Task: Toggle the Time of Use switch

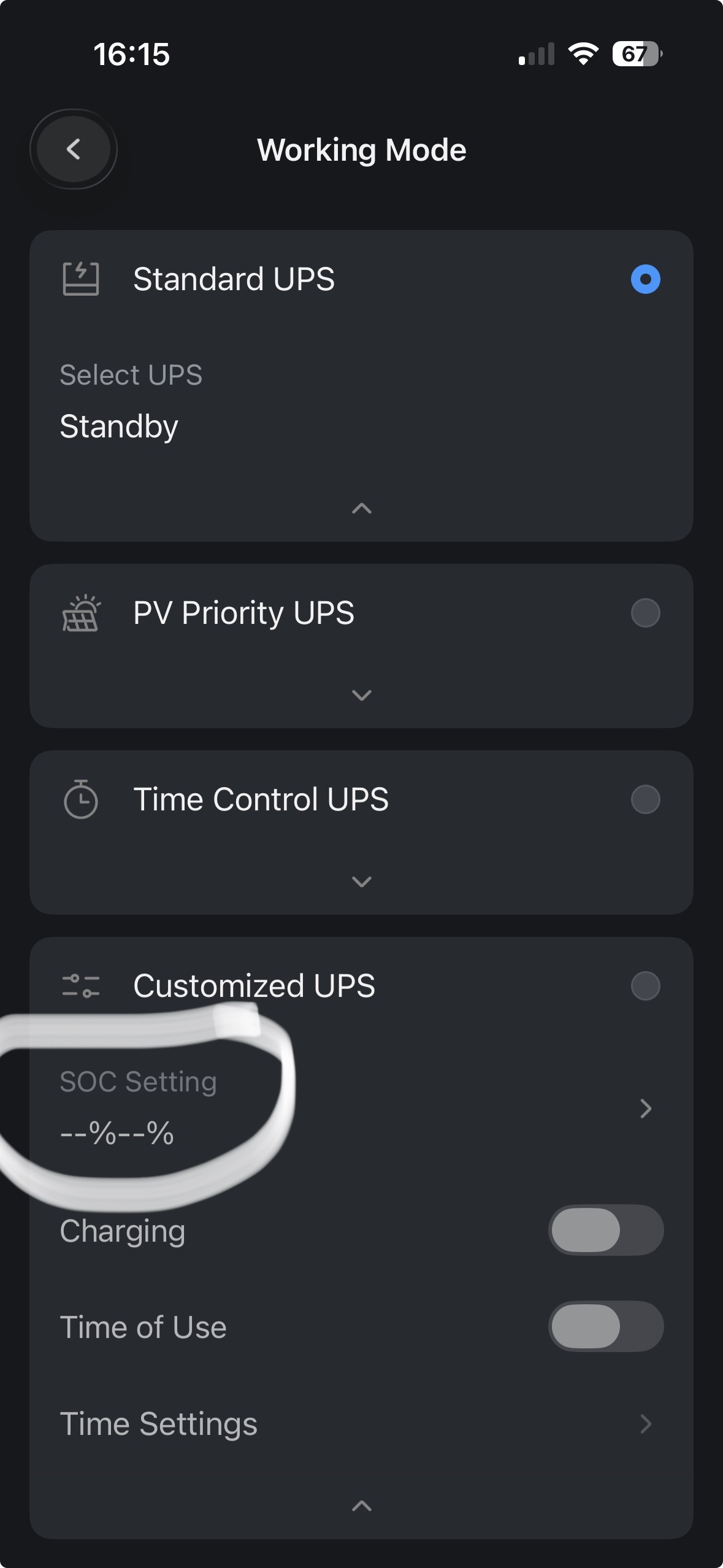Action: [606, 1326]
